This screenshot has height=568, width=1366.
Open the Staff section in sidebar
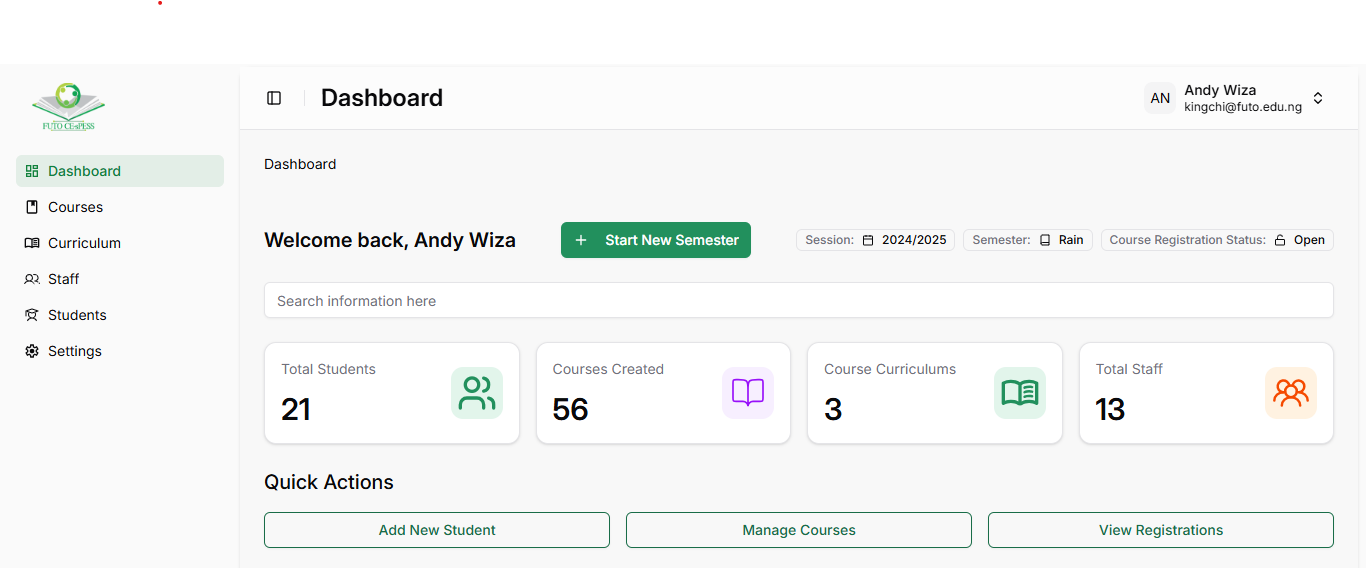point(63,279)
